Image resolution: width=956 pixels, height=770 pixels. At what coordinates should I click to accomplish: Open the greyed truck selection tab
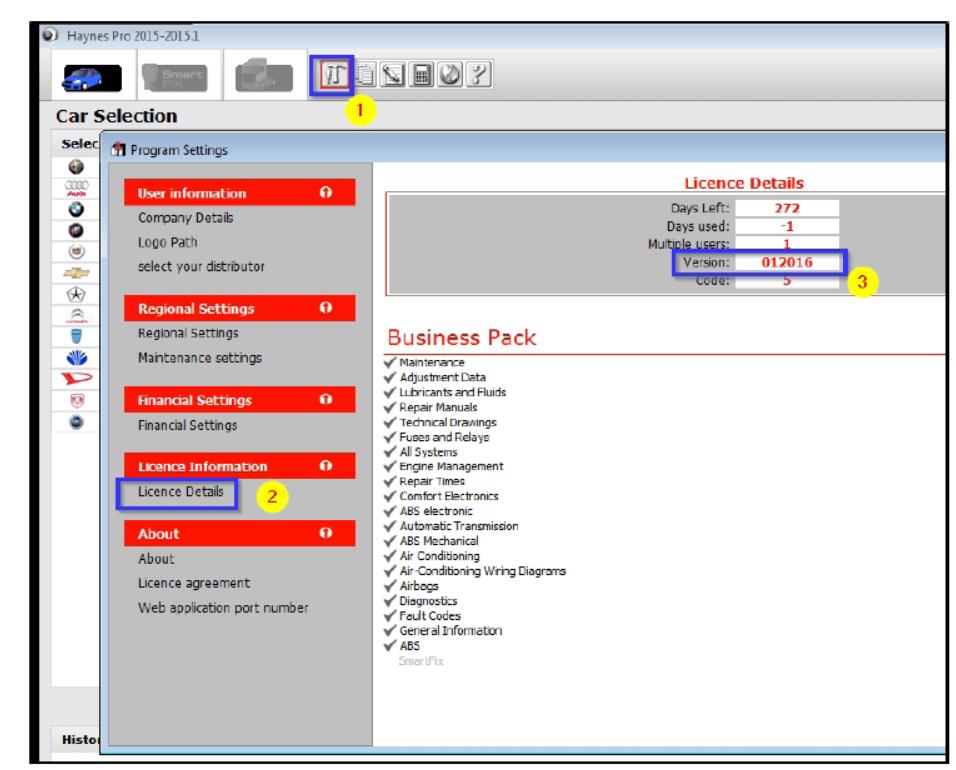(x=264, y=76)
